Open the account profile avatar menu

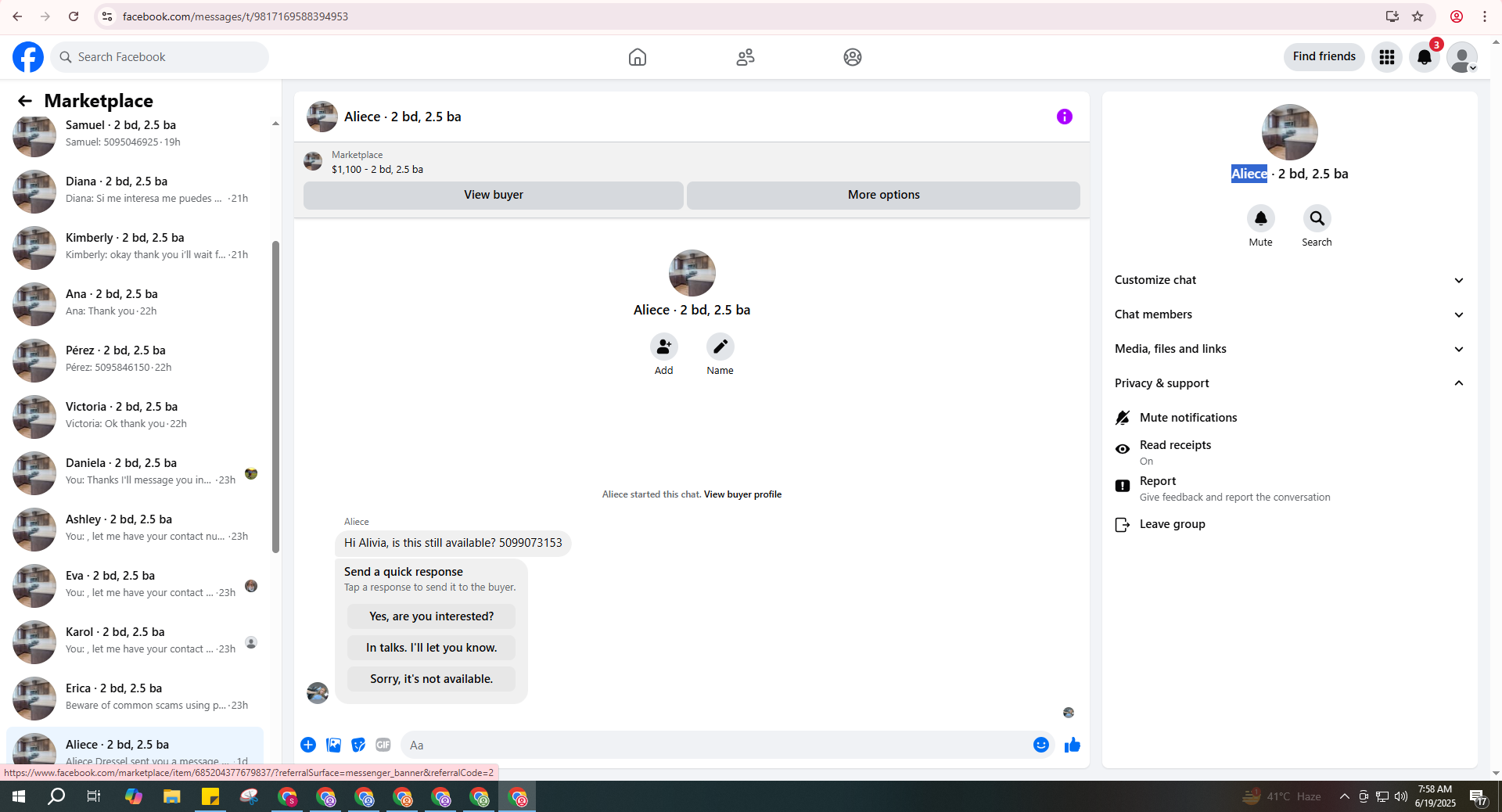point(1462,57)
